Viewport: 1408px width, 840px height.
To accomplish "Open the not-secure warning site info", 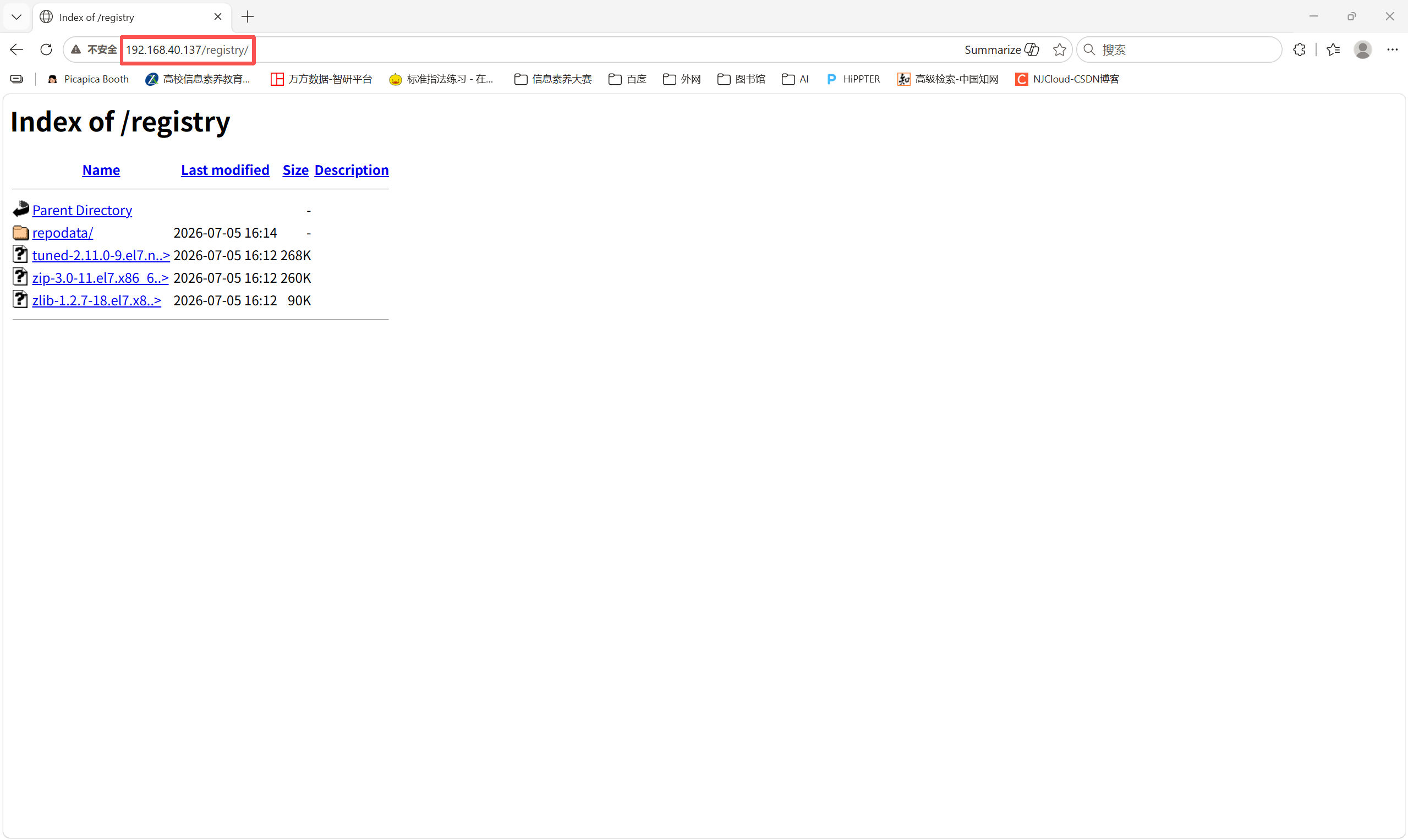I will [x=94, y=50].
